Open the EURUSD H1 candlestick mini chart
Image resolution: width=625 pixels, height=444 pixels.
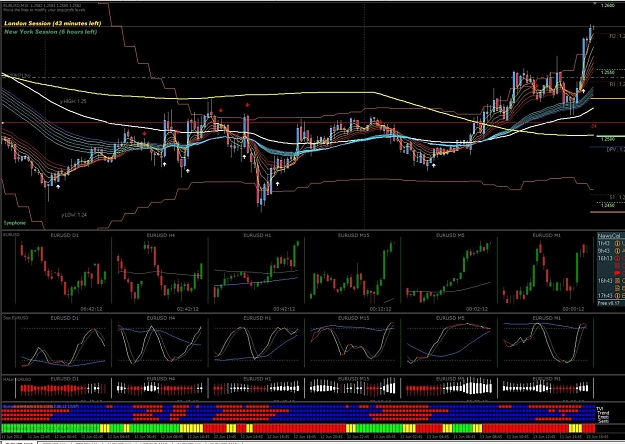256,272
